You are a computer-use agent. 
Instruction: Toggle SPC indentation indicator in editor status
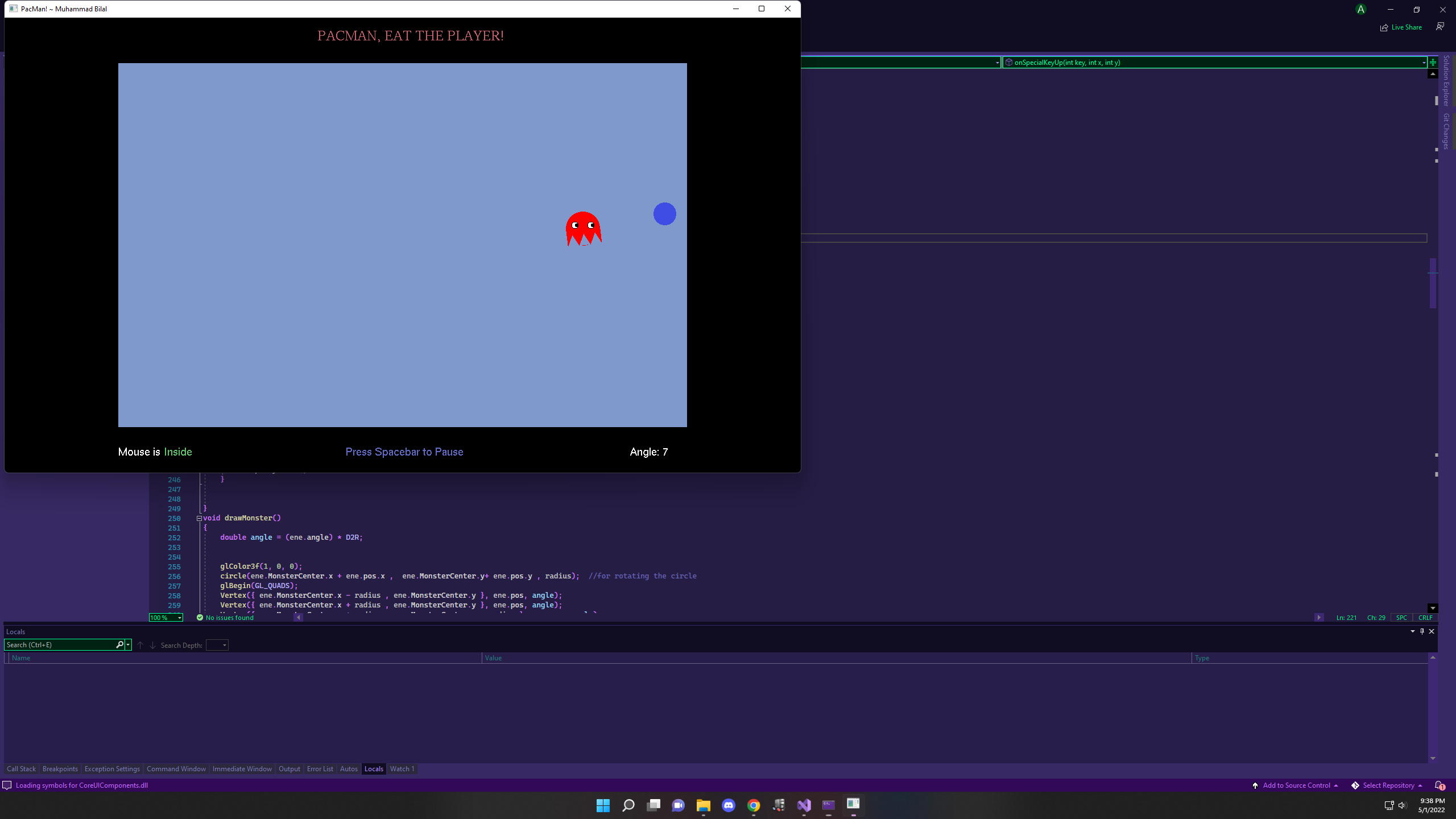[1401, 618]
